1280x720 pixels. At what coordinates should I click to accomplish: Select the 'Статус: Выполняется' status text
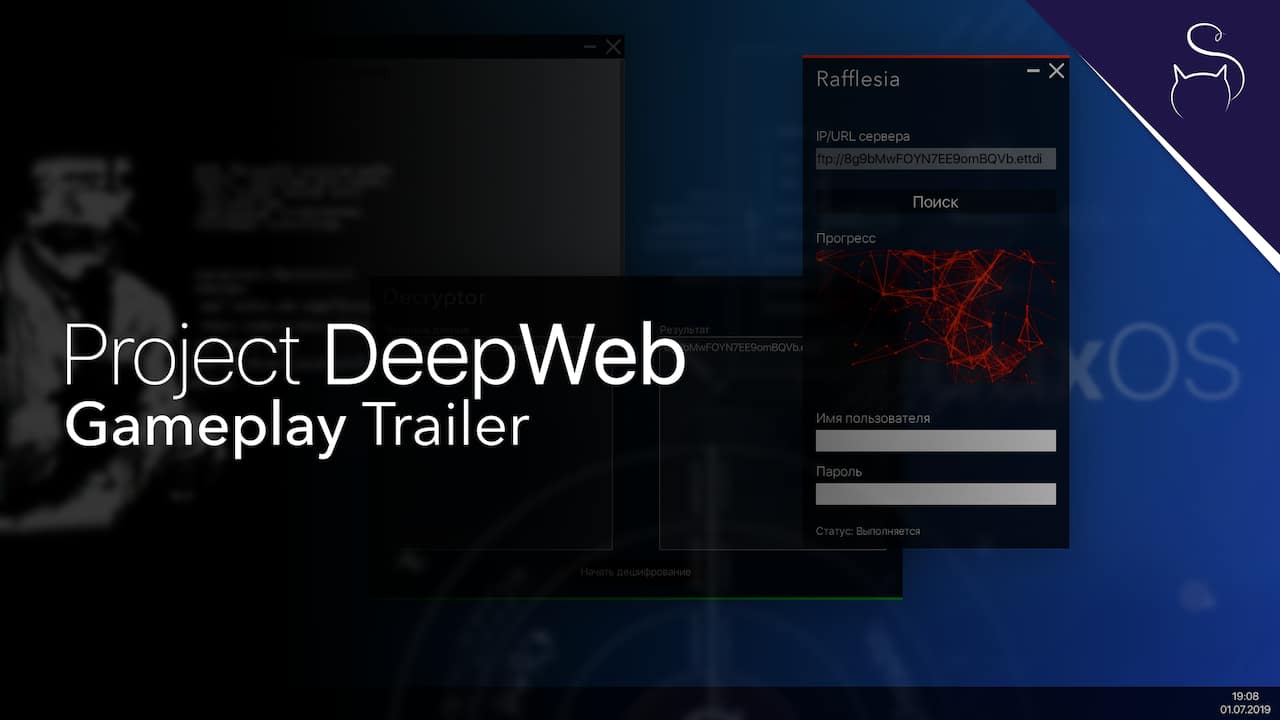pos(868,531)
